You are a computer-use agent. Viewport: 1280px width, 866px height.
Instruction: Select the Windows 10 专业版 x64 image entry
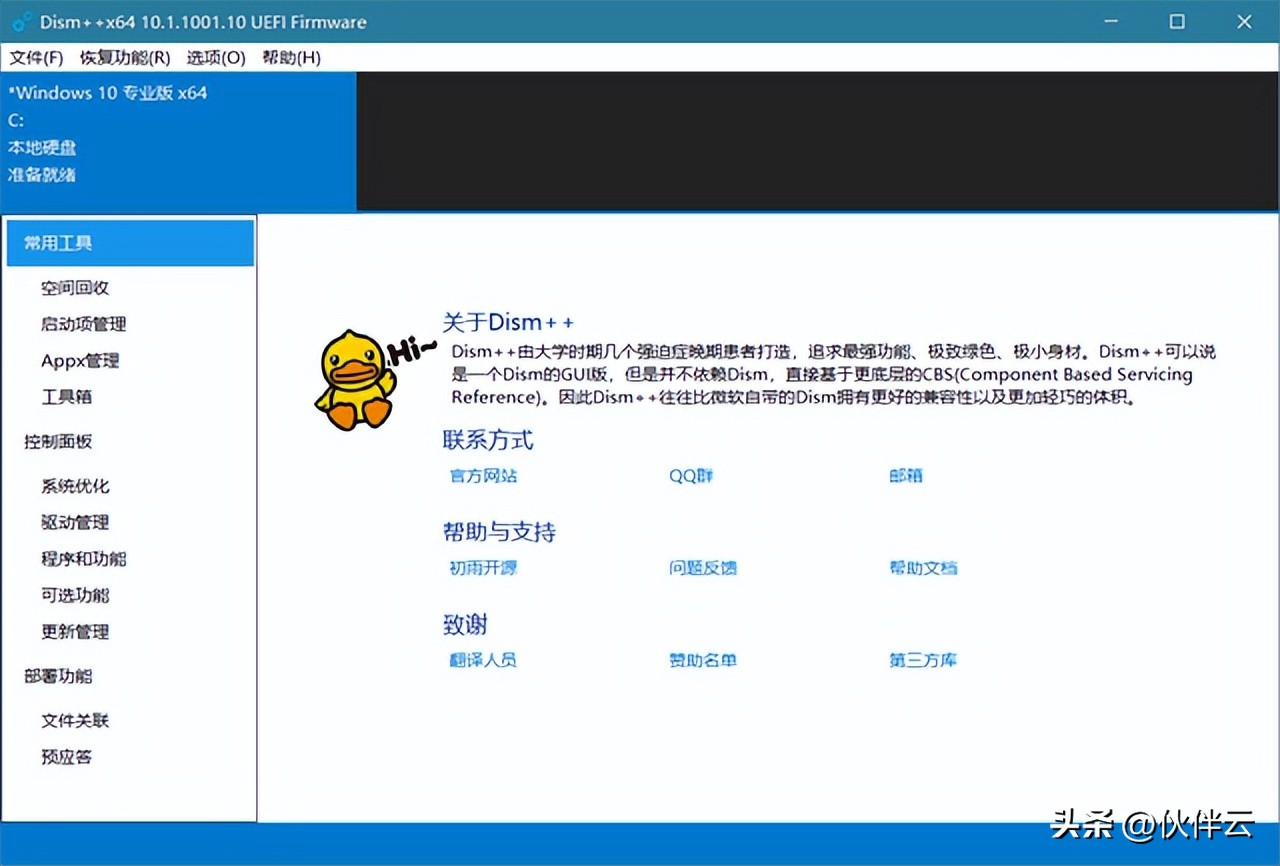(107, 92)
